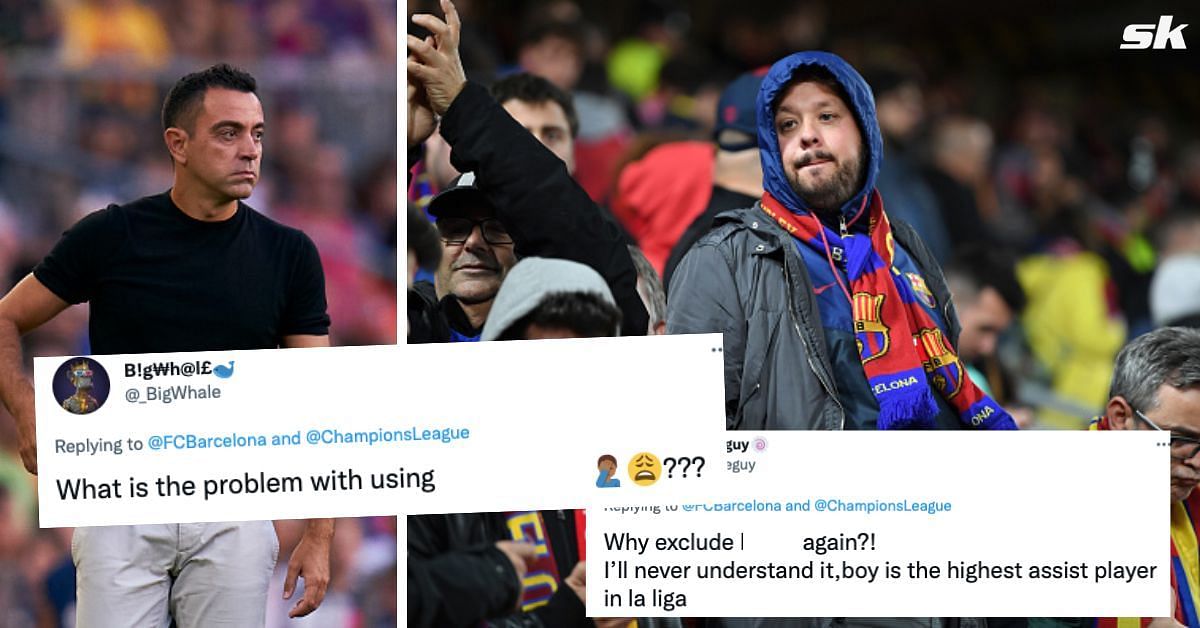
Task: Click the weary face emoji
Action: click(643, 469)
